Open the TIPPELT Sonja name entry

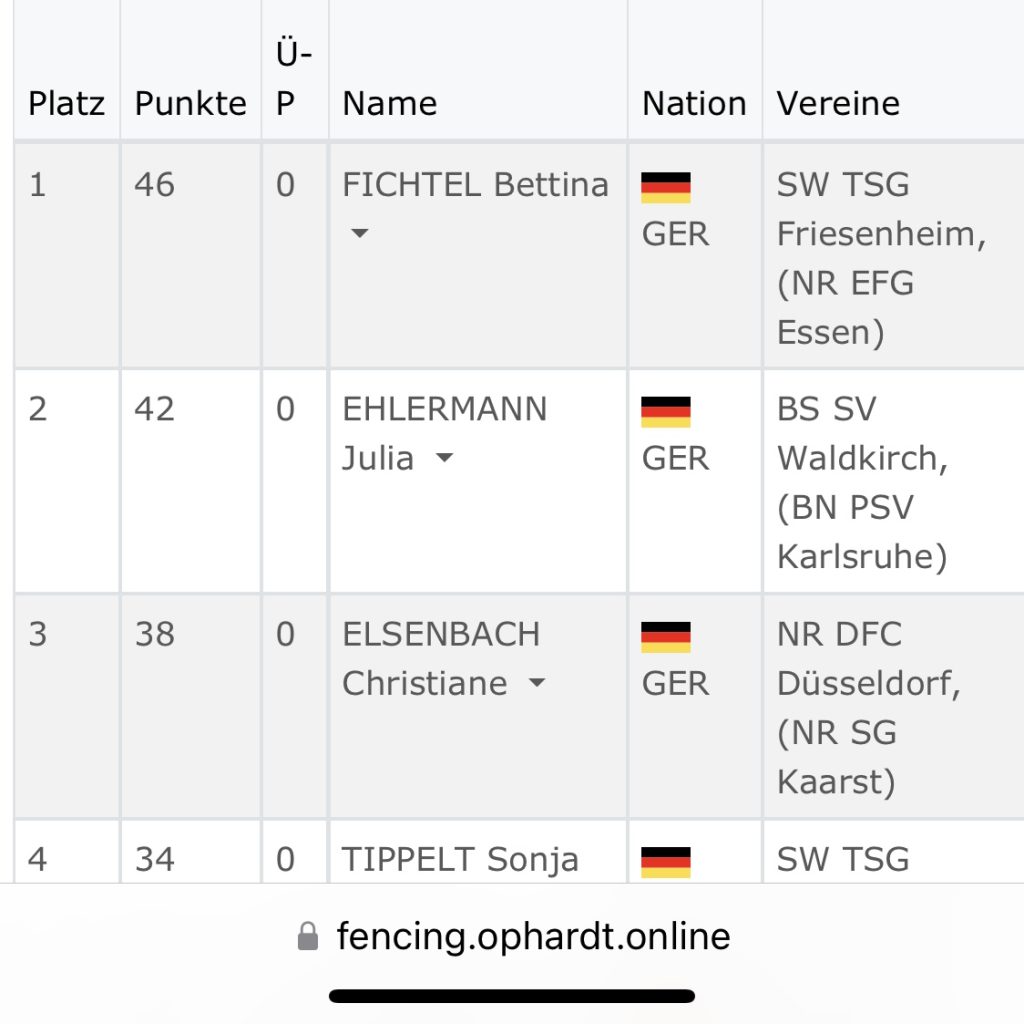[460, 859]
